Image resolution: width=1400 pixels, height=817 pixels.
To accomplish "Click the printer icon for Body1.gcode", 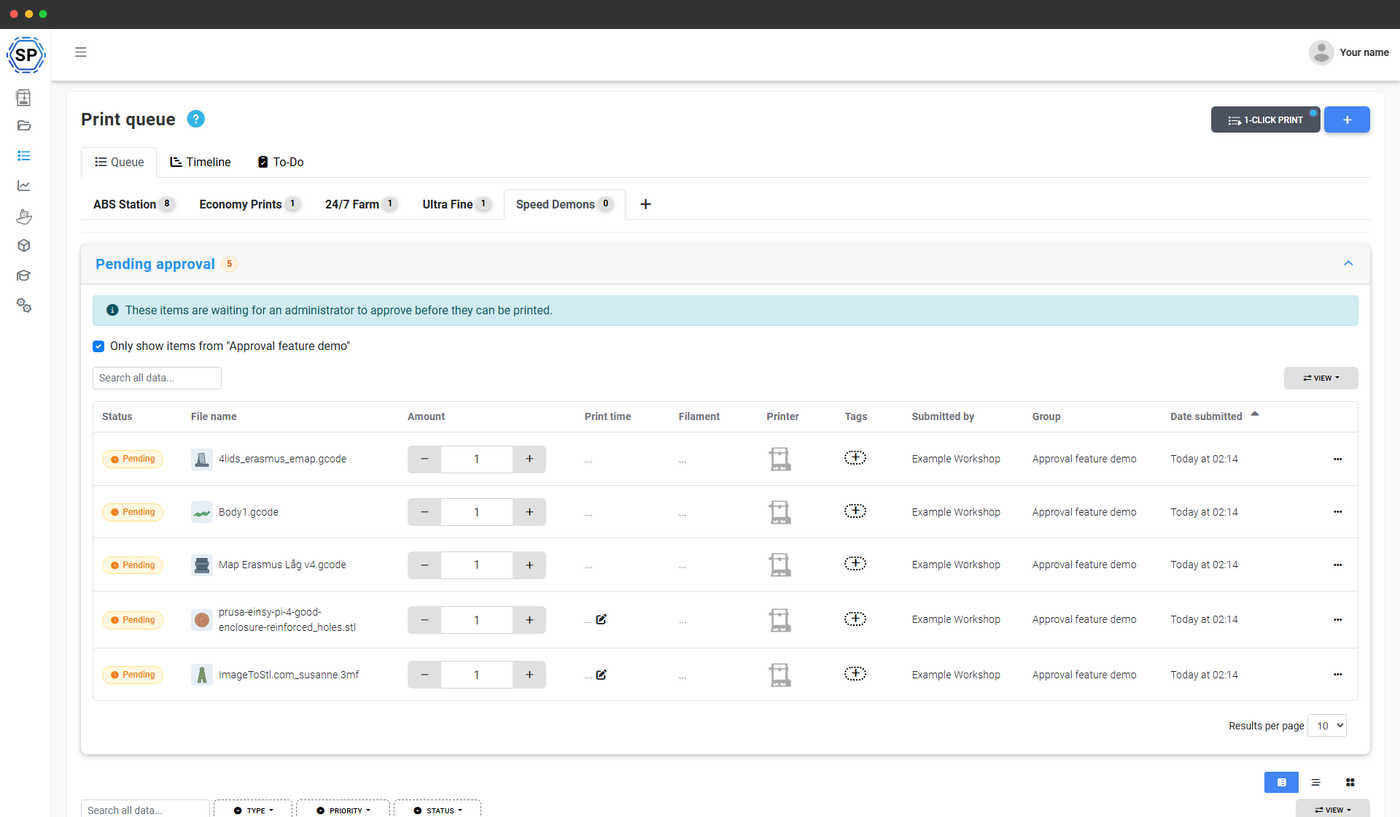I will click(x=778, y=512).
